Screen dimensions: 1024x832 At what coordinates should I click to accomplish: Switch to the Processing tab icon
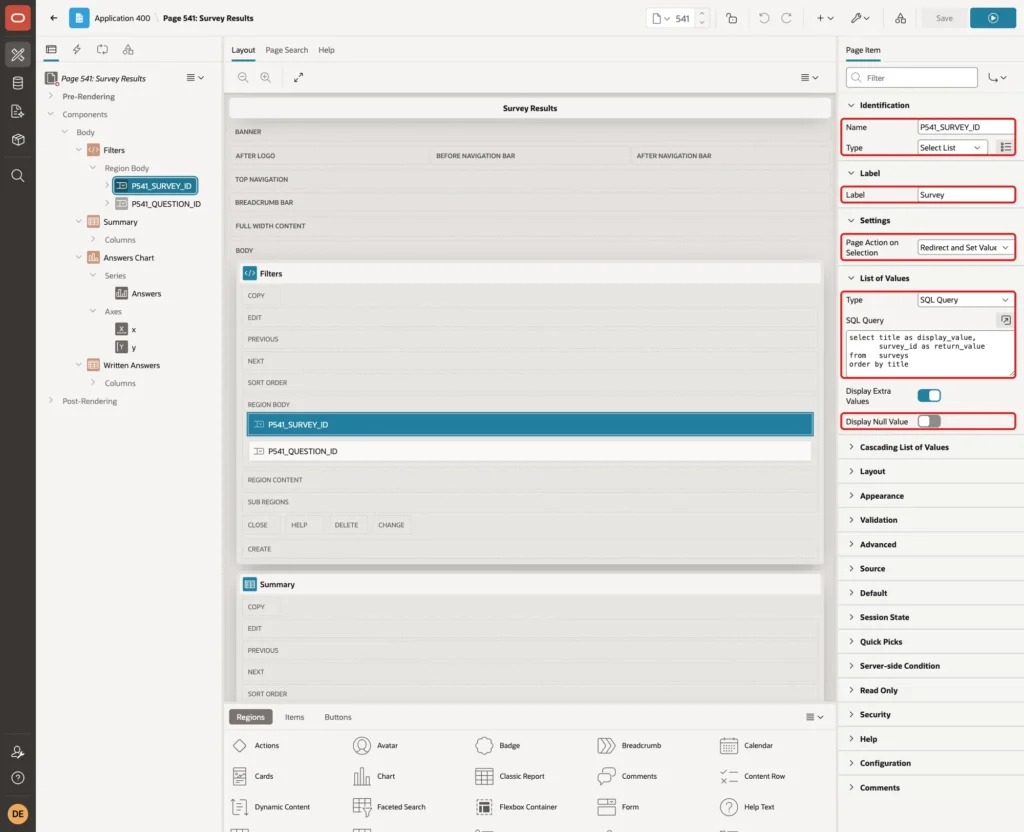(x=103, y=50)
